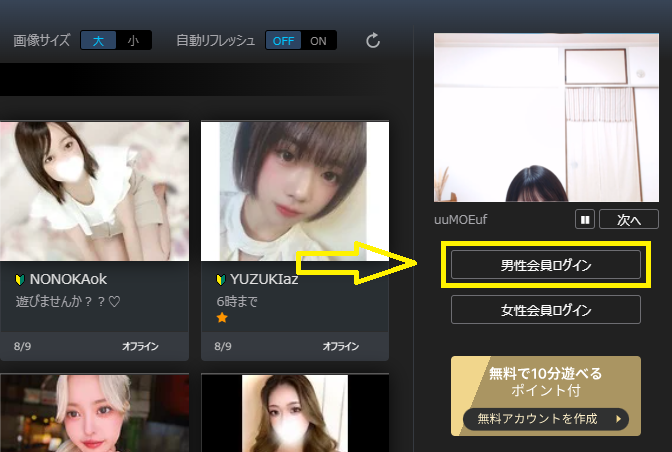
Task: Click 無料アカウントを作成 button
Action: [x=546, y=419]
